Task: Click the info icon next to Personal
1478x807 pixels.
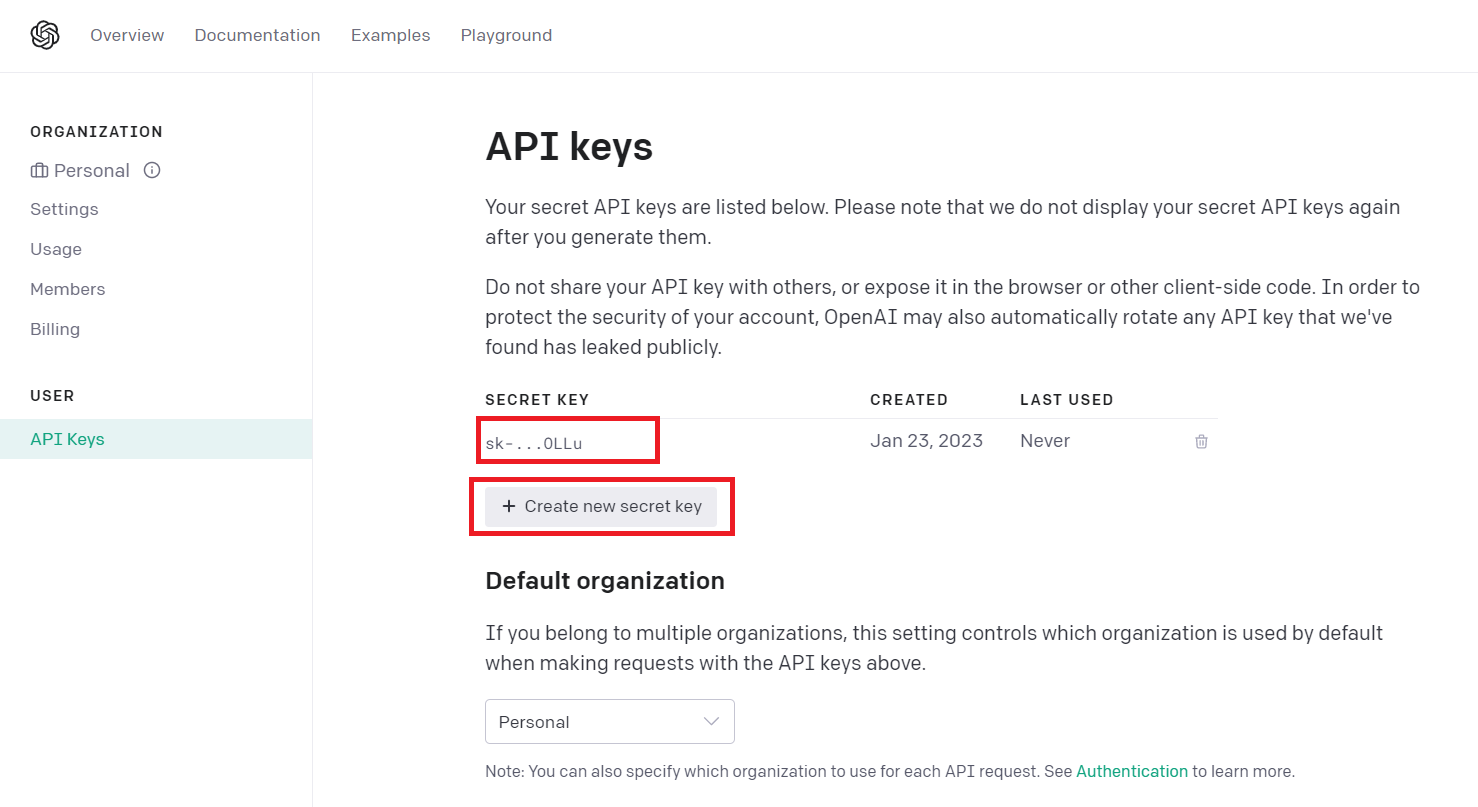Action: click(152, 170)
